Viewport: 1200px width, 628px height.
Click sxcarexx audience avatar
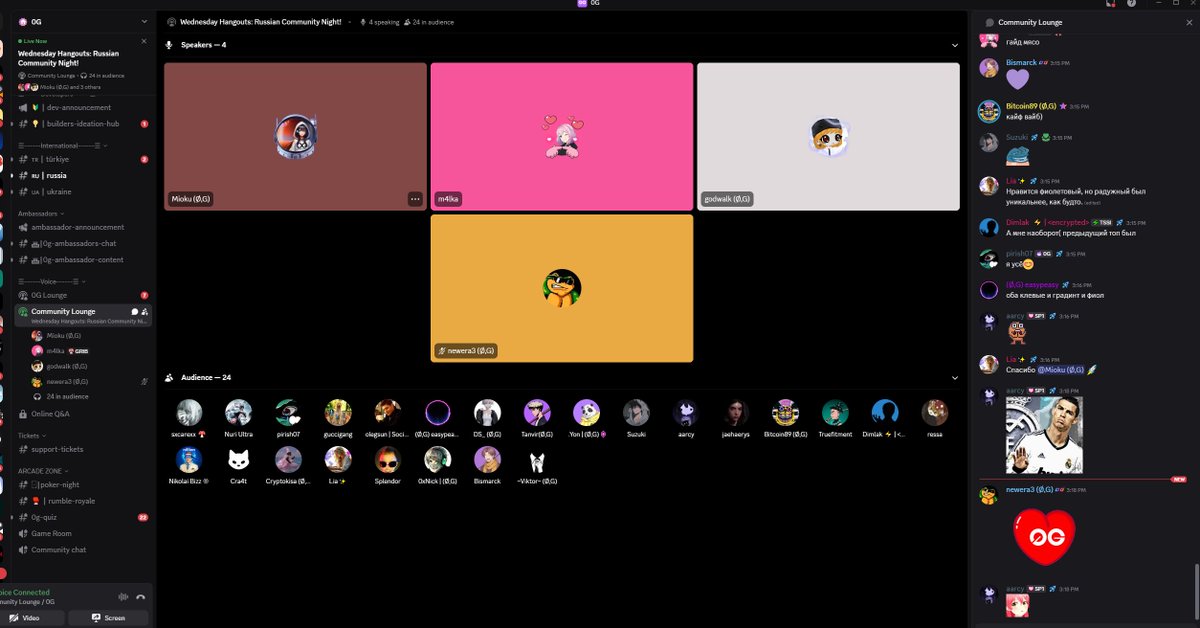189,413
